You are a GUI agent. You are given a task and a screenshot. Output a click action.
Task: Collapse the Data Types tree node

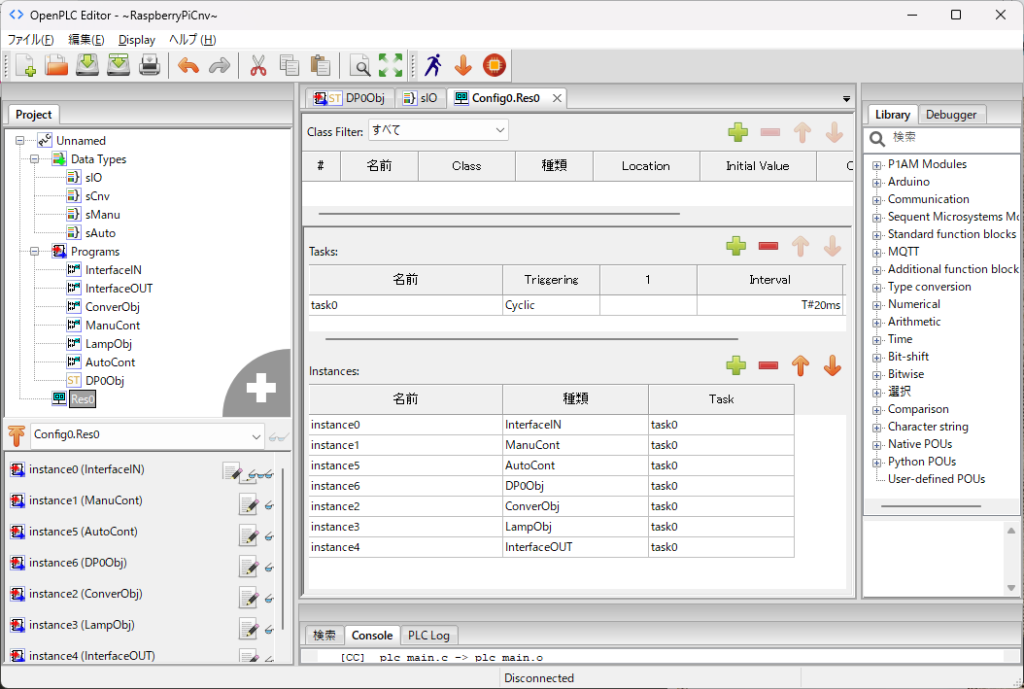[35, 159]
